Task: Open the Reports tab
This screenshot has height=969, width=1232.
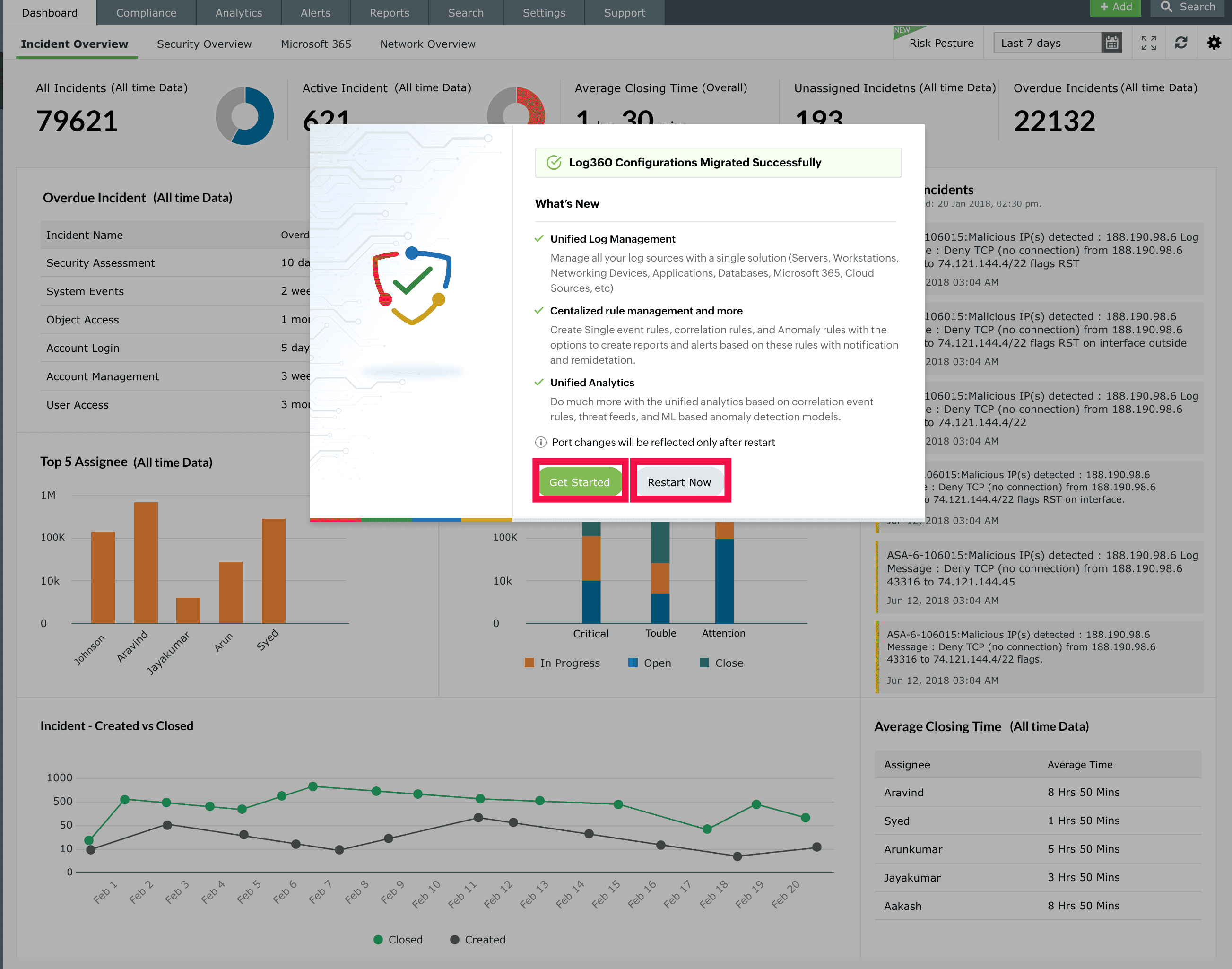Action: tap(389, 12)
